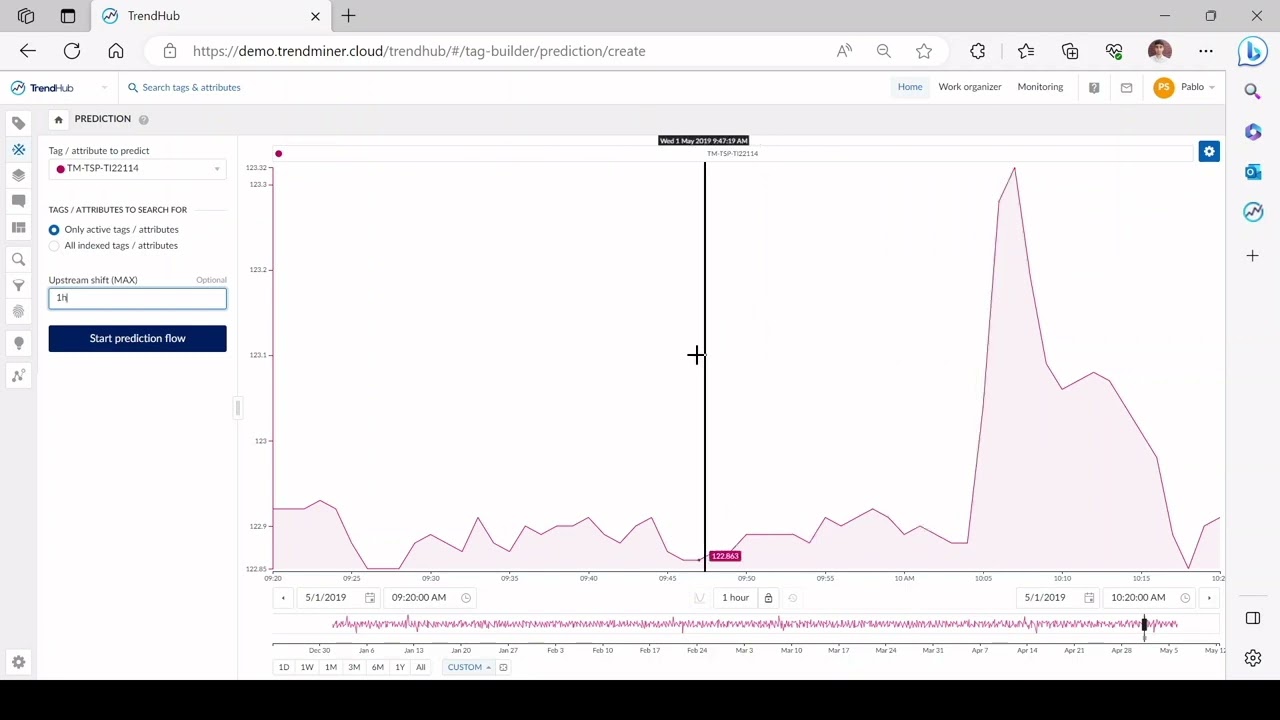Click the Upstream shift (MAX) input field
This screenshot has width=1280, height=720.
coord(137,298)
